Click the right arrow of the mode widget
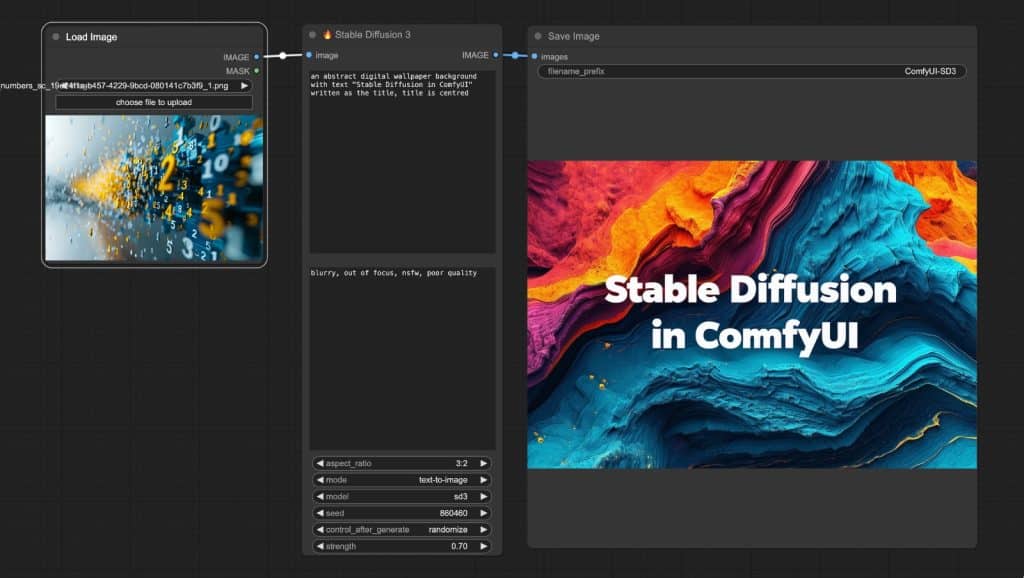1024x578 pixels. click(484, 479)
